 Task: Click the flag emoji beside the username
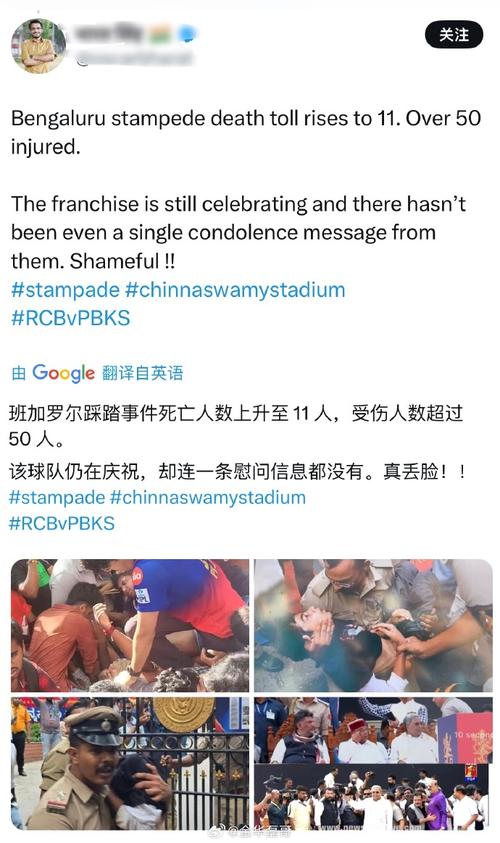[160, 34]
